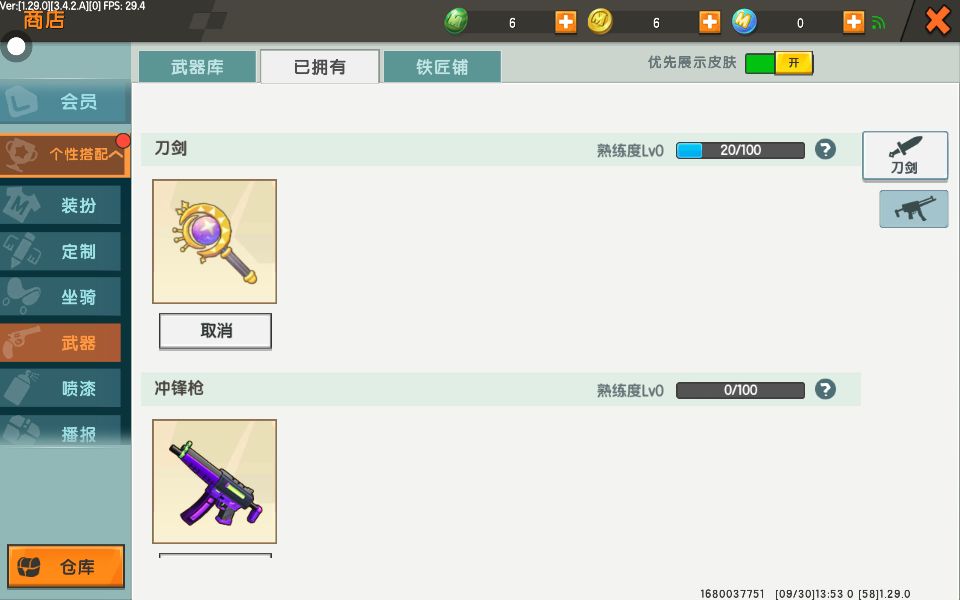
Task: Click the 取消 button under the wand
Action: click(215, 331)
